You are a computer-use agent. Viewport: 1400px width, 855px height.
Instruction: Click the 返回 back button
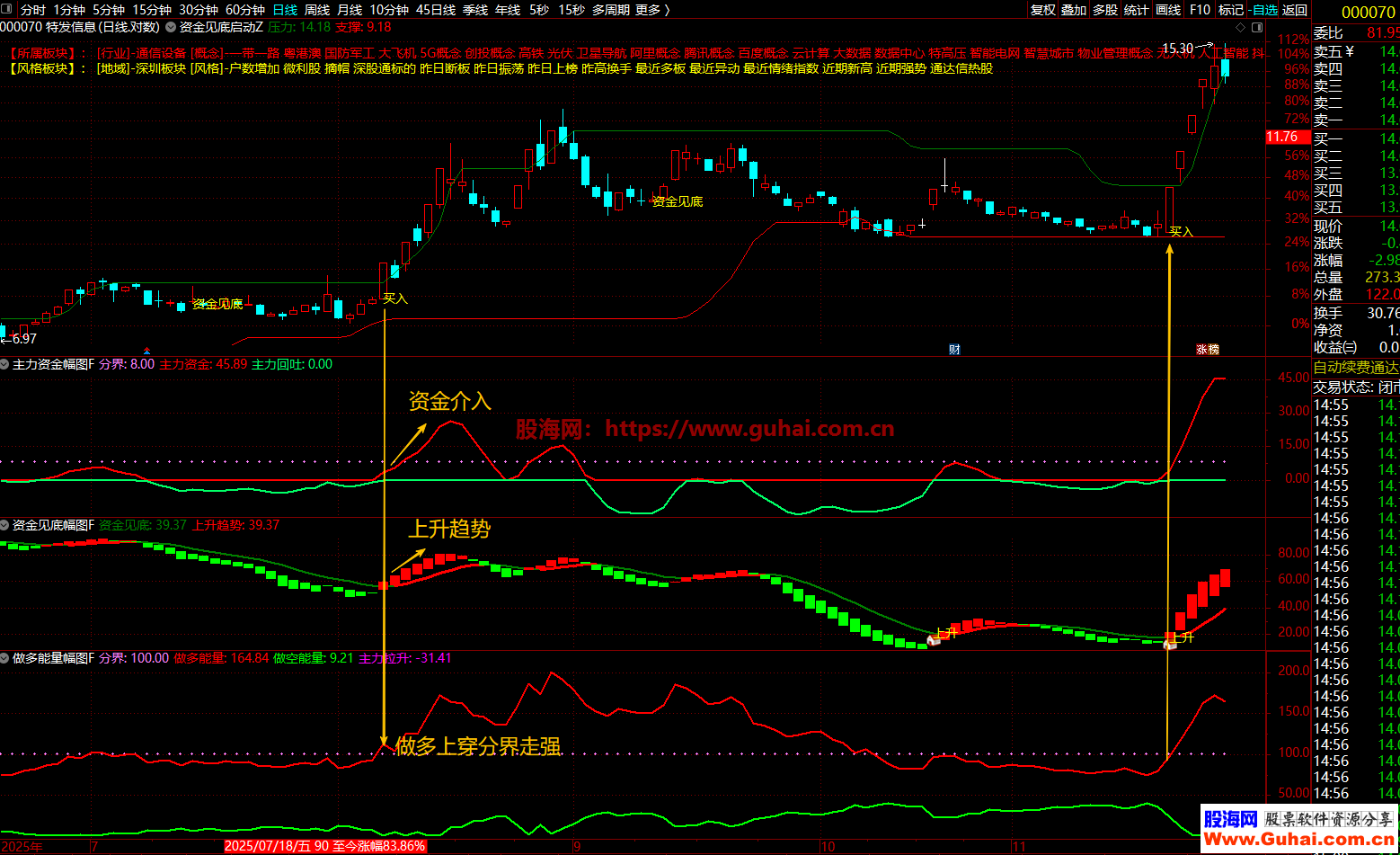coord(1295,10)
